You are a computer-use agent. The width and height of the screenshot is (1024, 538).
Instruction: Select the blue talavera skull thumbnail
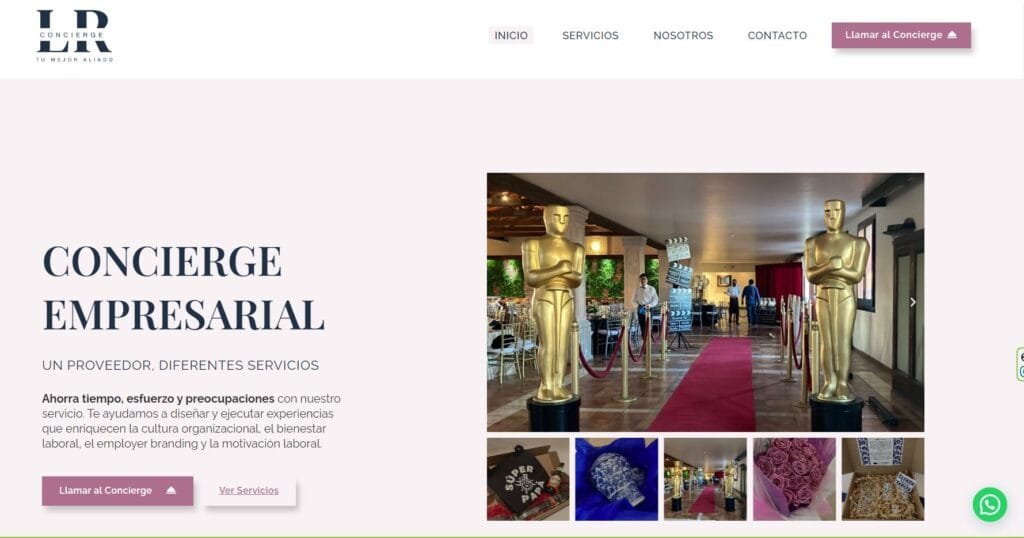click(616, 479)
